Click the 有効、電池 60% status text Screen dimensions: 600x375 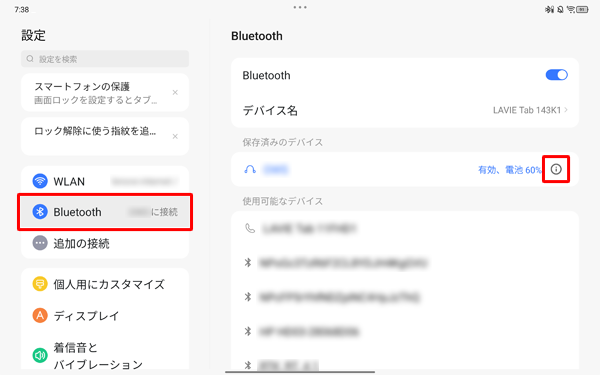510,170
